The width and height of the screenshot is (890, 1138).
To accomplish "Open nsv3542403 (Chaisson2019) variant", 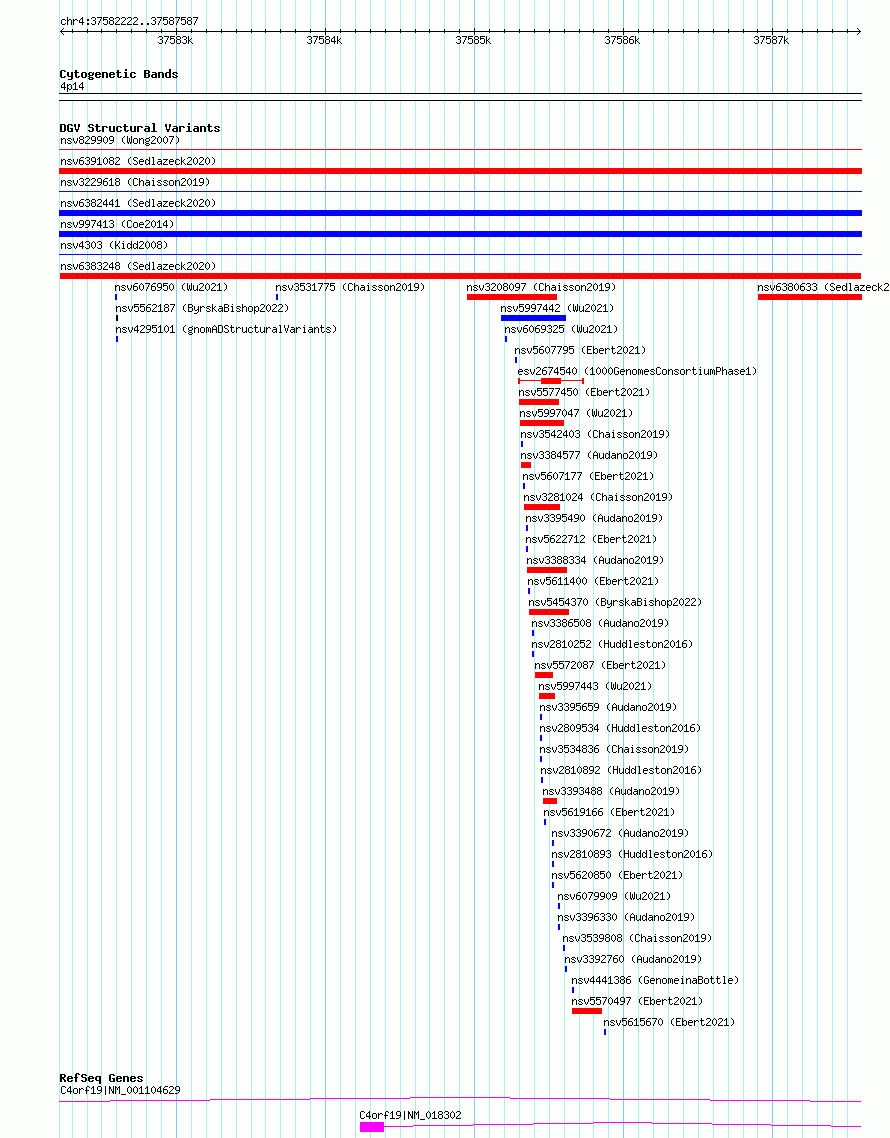I will (595, 435).
